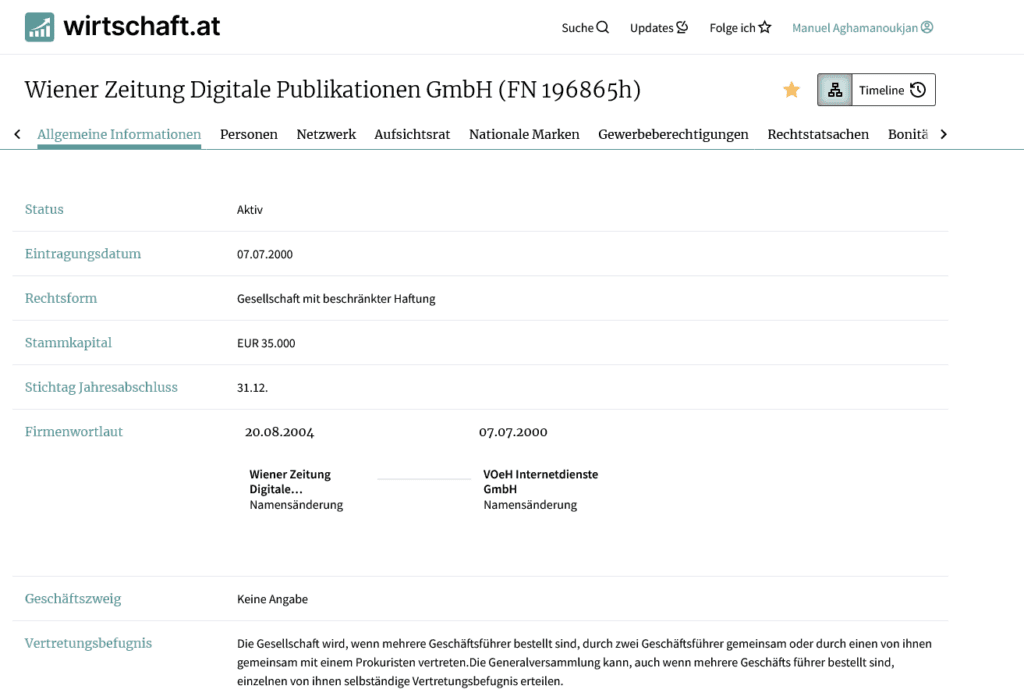Viewport: 1024px width, 700px height.
Task: Switch to the Personen tab
Action: pyautogui.click(x=248, y=133)
